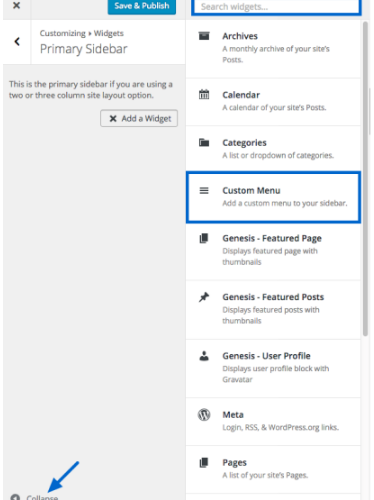Image resolution: width=374 pixels, height=500 pixels.
Task: Click 'A list of your site's Pages.' text
Action: click(x=265, y=475)
